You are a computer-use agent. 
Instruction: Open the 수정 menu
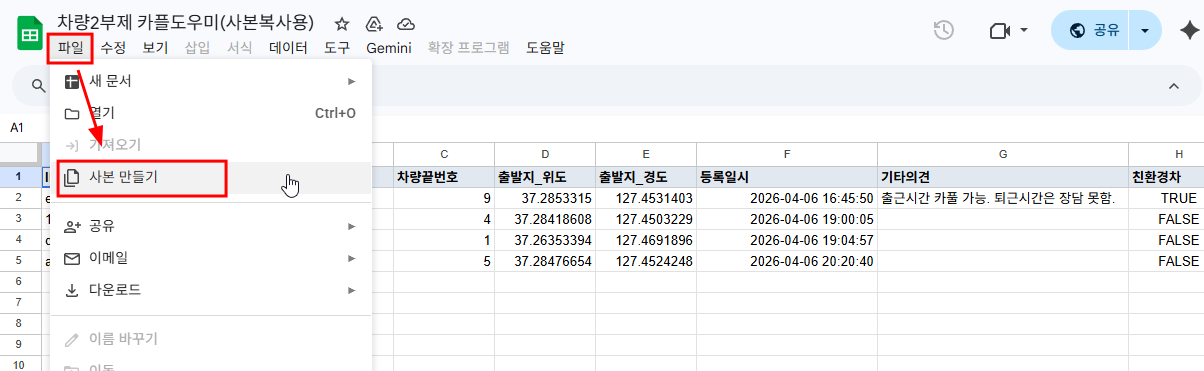(x=113, y=47)
